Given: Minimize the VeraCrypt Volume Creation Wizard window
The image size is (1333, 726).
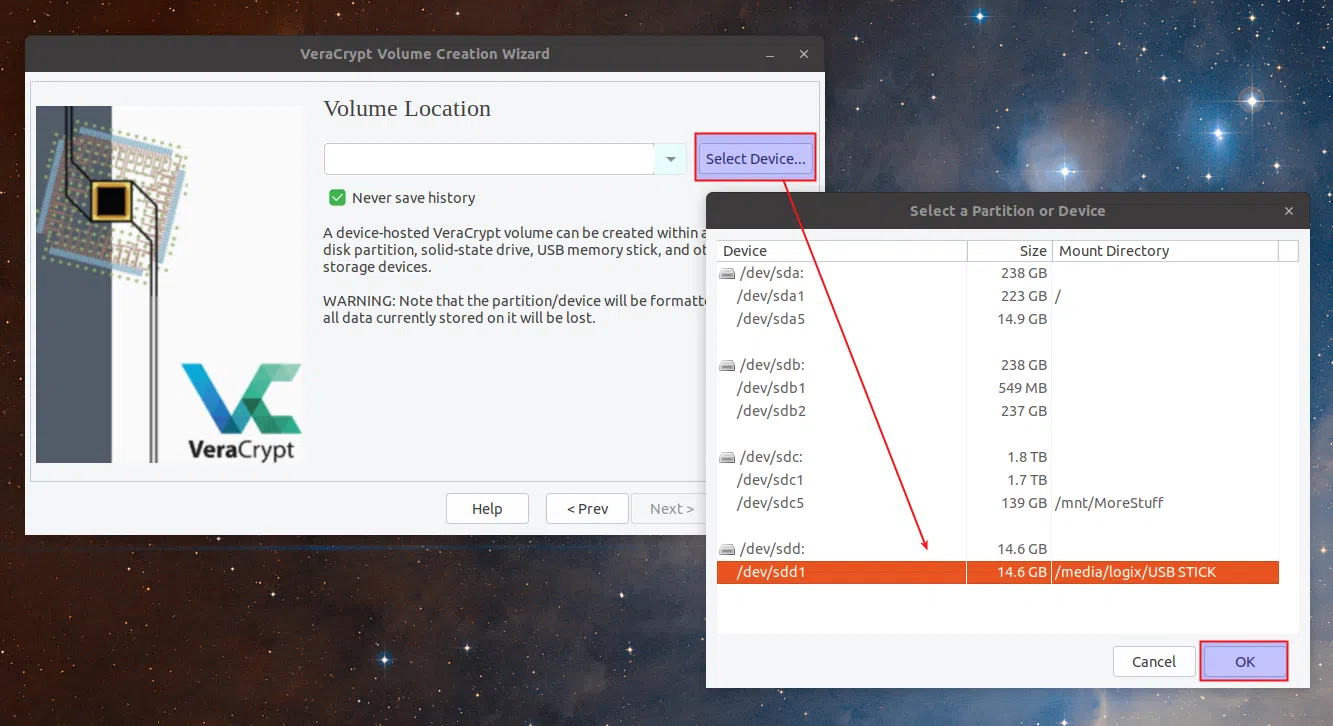Looking at the screenshot, I should 769,54.
